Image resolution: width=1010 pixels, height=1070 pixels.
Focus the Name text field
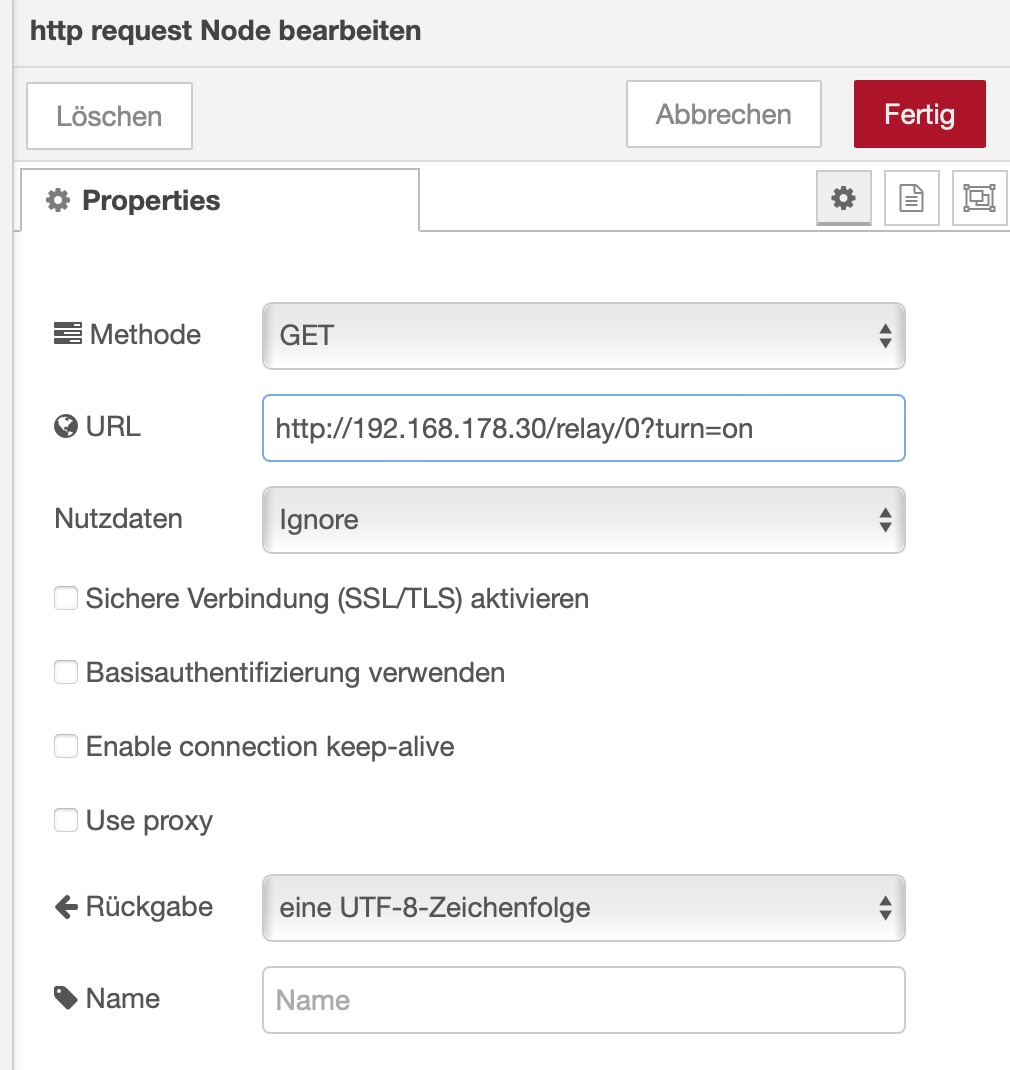click(583, 1000)
